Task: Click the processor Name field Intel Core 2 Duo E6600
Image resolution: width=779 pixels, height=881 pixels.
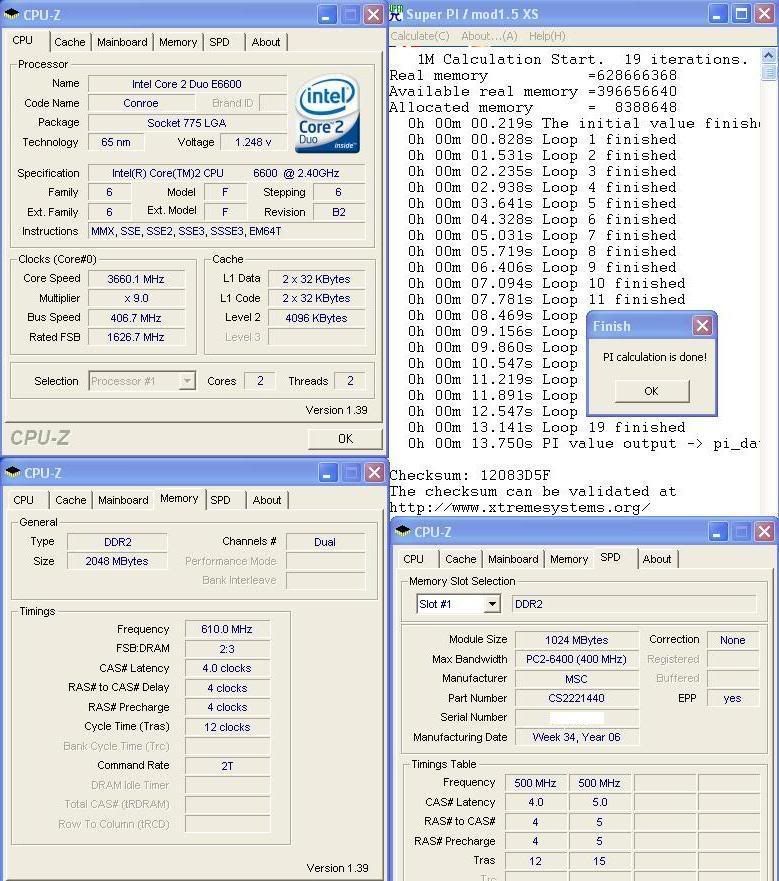Action: 187,84
